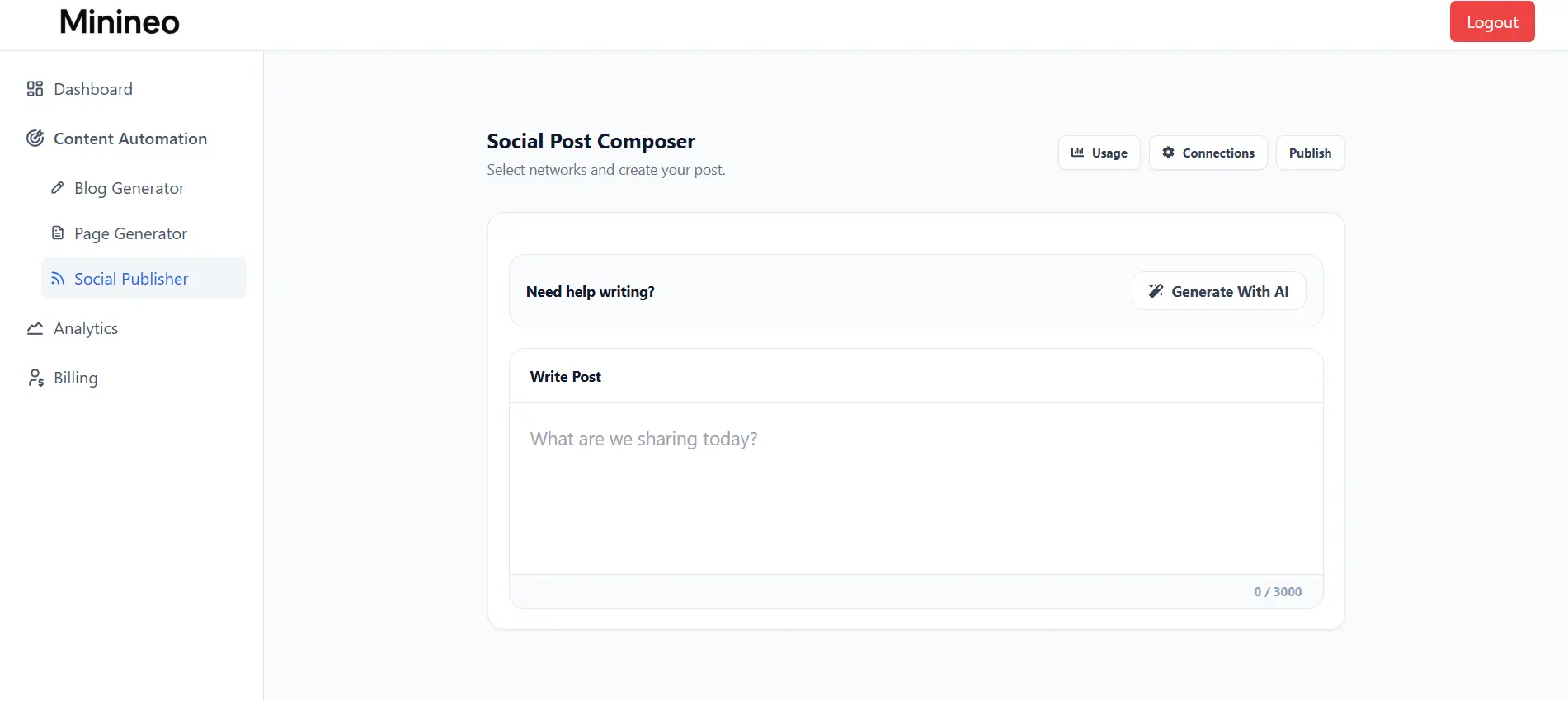This screenshot has height=701, width=1568.
Task: Click the bar chart icon in Usage
Action: 1077,153
